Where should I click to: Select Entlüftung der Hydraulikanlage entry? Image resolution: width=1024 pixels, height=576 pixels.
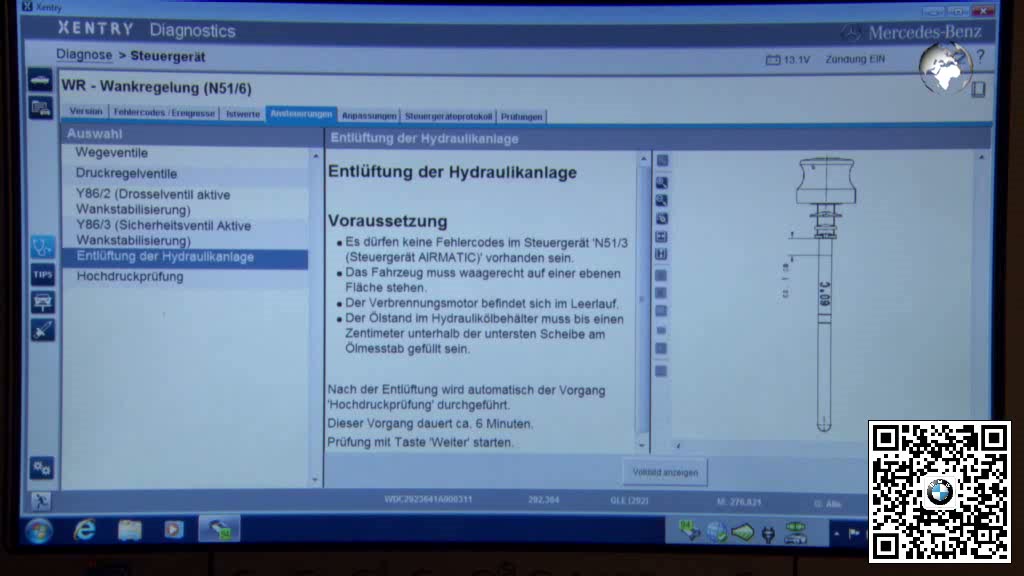[x=185, y=257]
